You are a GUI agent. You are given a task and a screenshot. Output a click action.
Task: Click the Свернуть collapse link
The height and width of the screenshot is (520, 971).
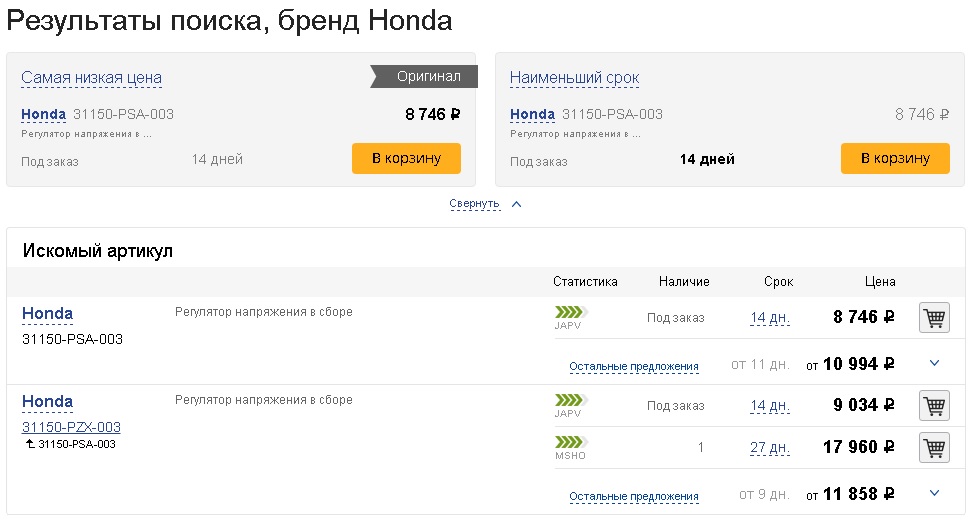[x=474, y=204]
